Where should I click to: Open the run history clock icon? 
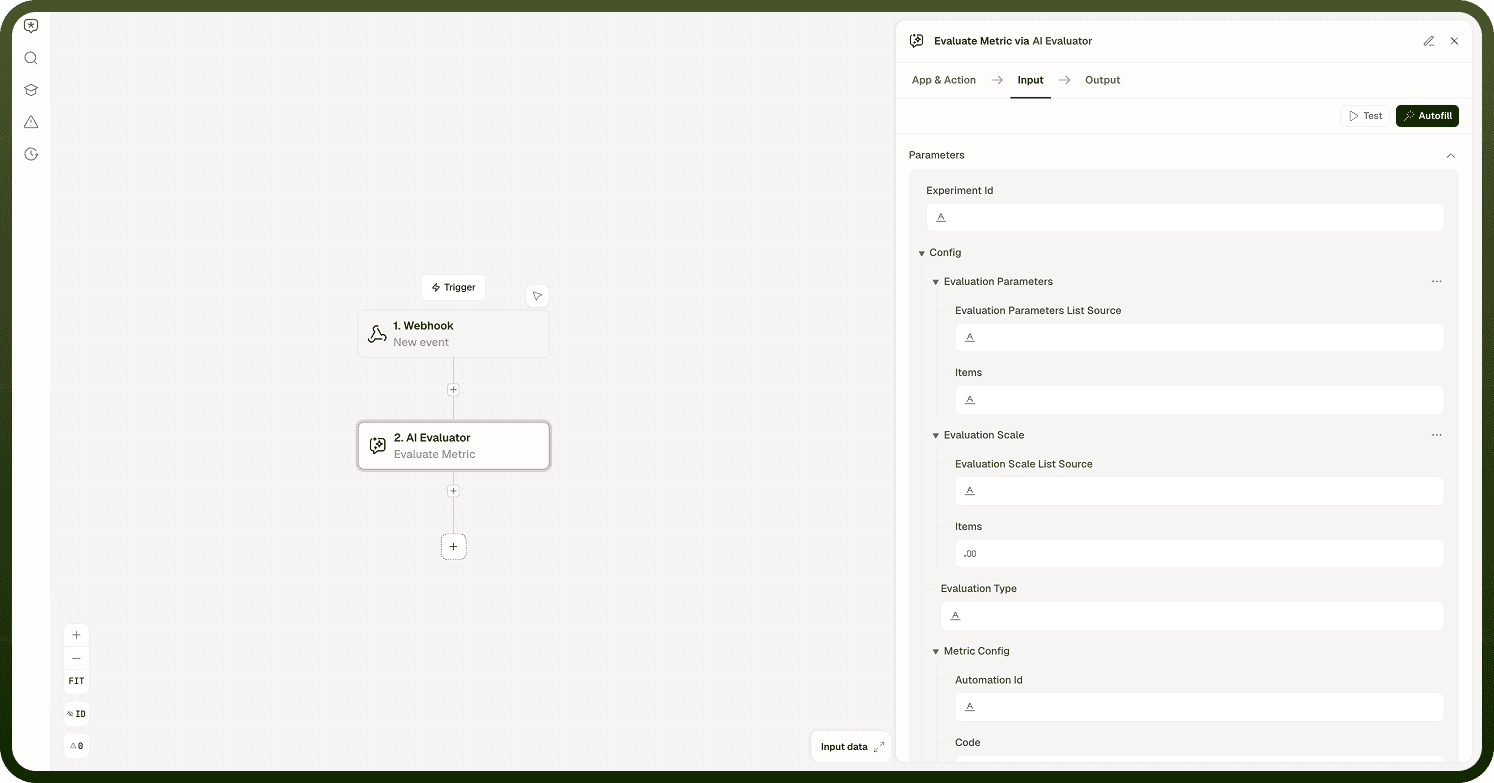(31, 154)
